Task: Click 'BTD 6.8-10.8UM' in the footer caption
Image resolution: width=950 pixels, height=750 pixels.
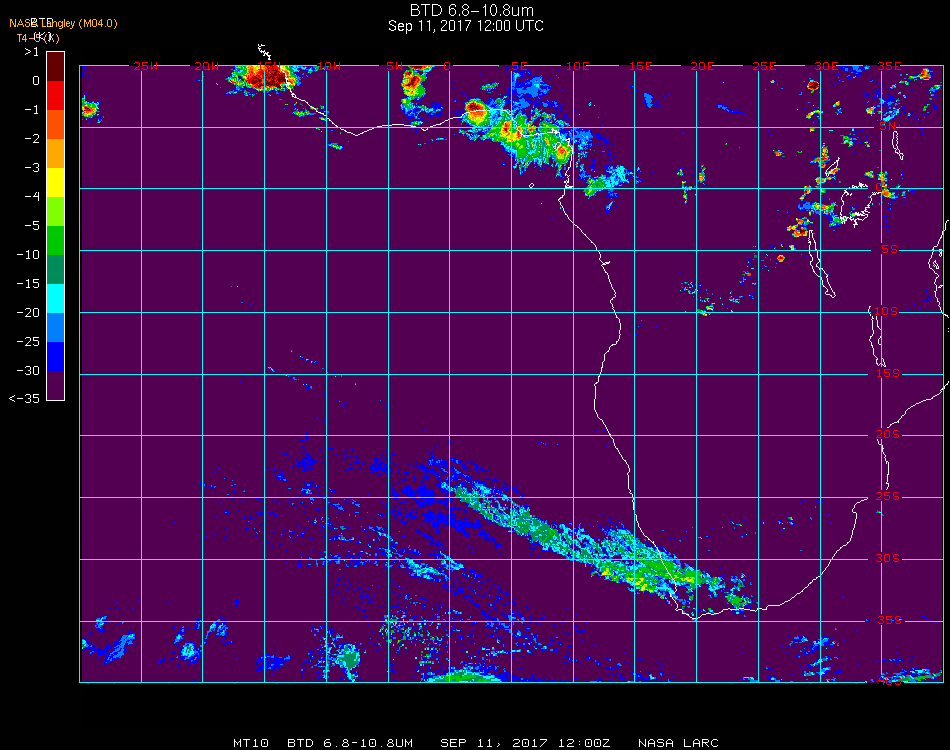Action: [x=350, y=743]
